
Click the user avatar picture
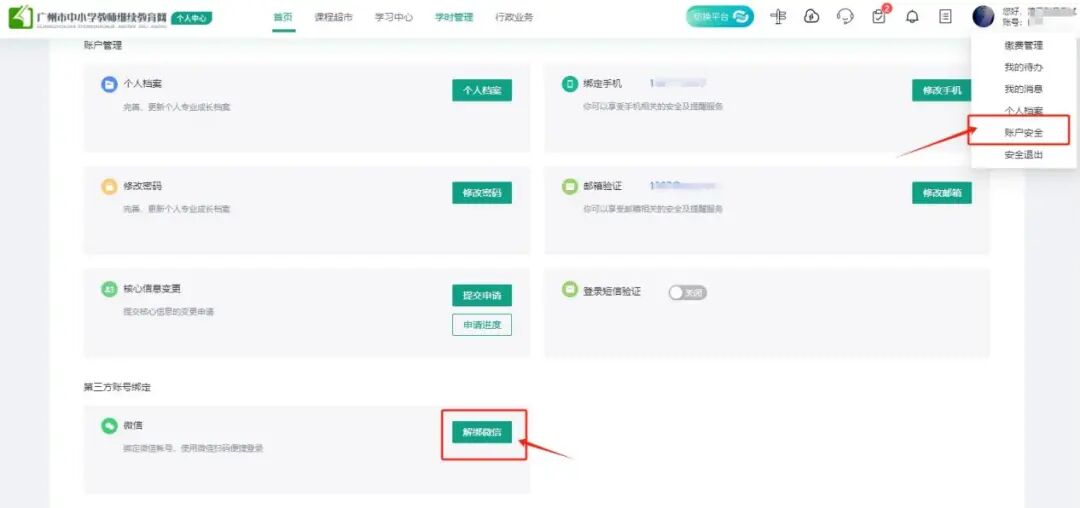(x=984, y=17)
